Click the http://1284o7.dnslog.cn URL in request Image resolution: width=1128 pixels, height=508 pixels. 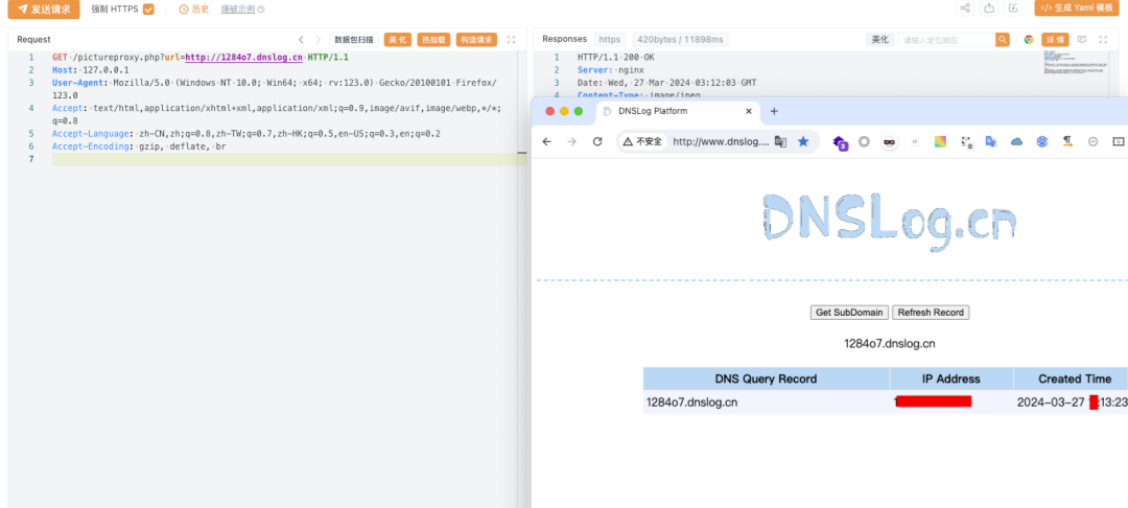[x=244, y=57]
